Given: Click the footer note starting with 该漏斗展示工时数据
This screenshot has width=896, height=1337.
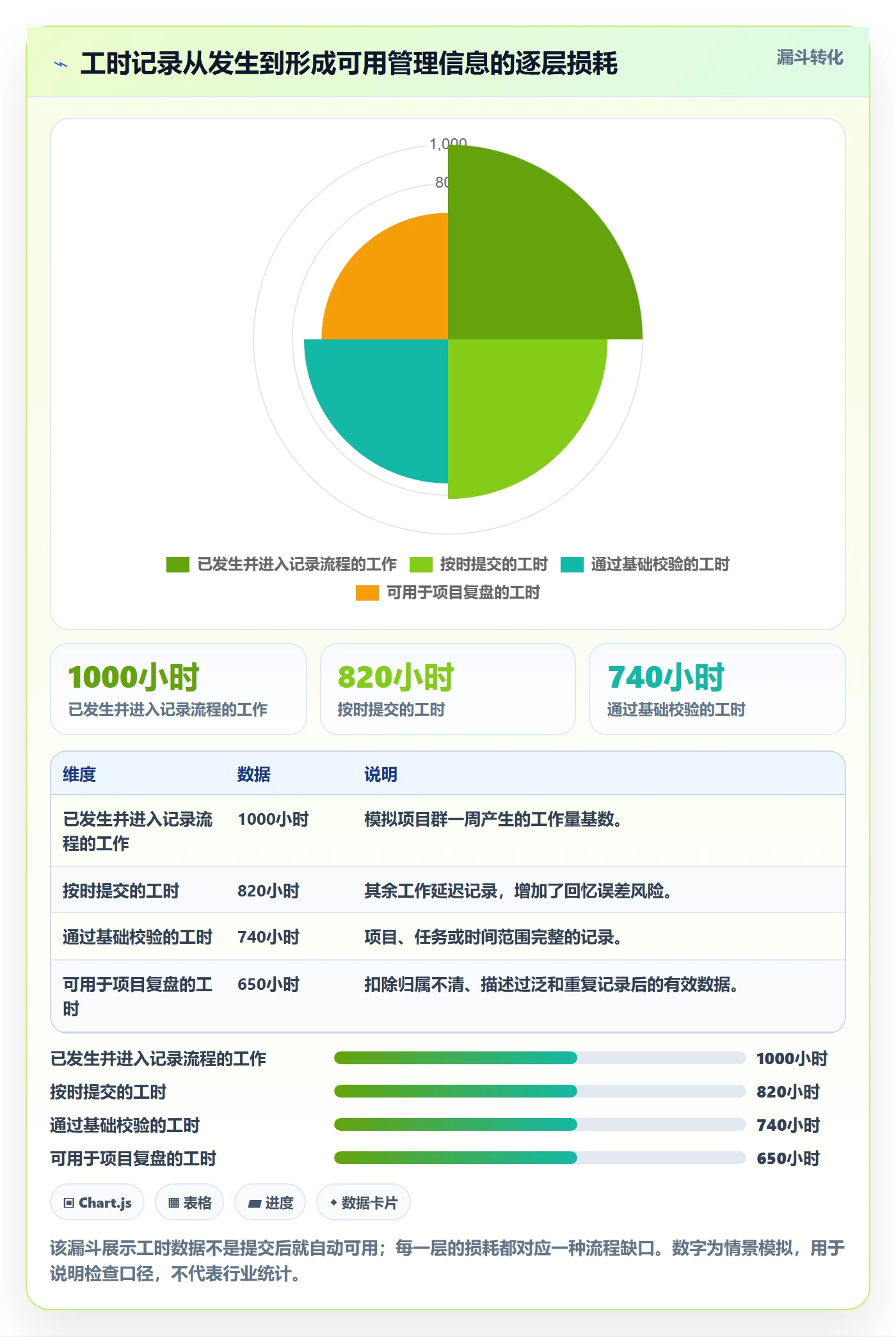Looking at the screenshot, I should click(447, 1260).
